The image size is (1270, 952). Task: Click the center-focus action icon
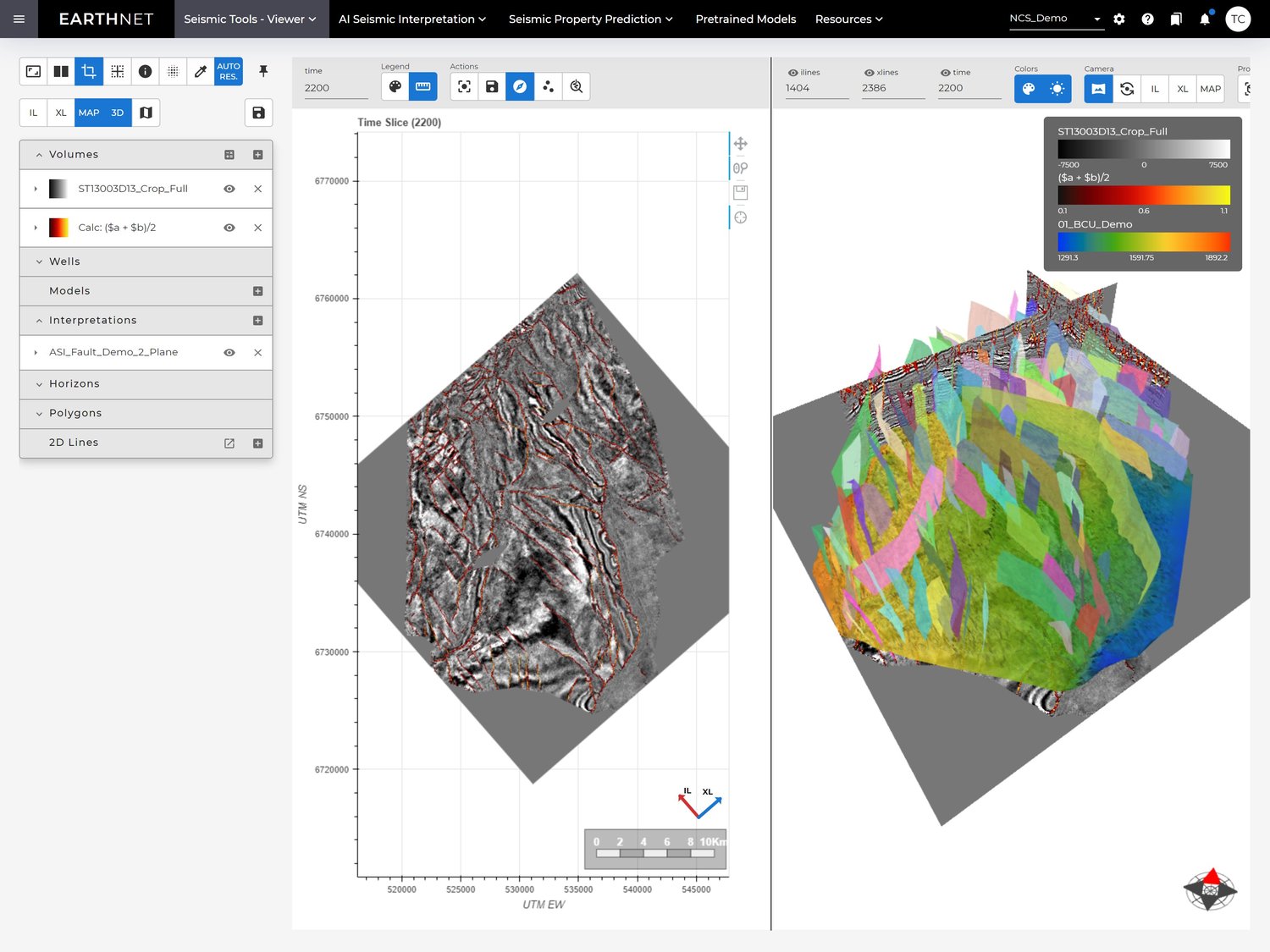click(464, 86)
